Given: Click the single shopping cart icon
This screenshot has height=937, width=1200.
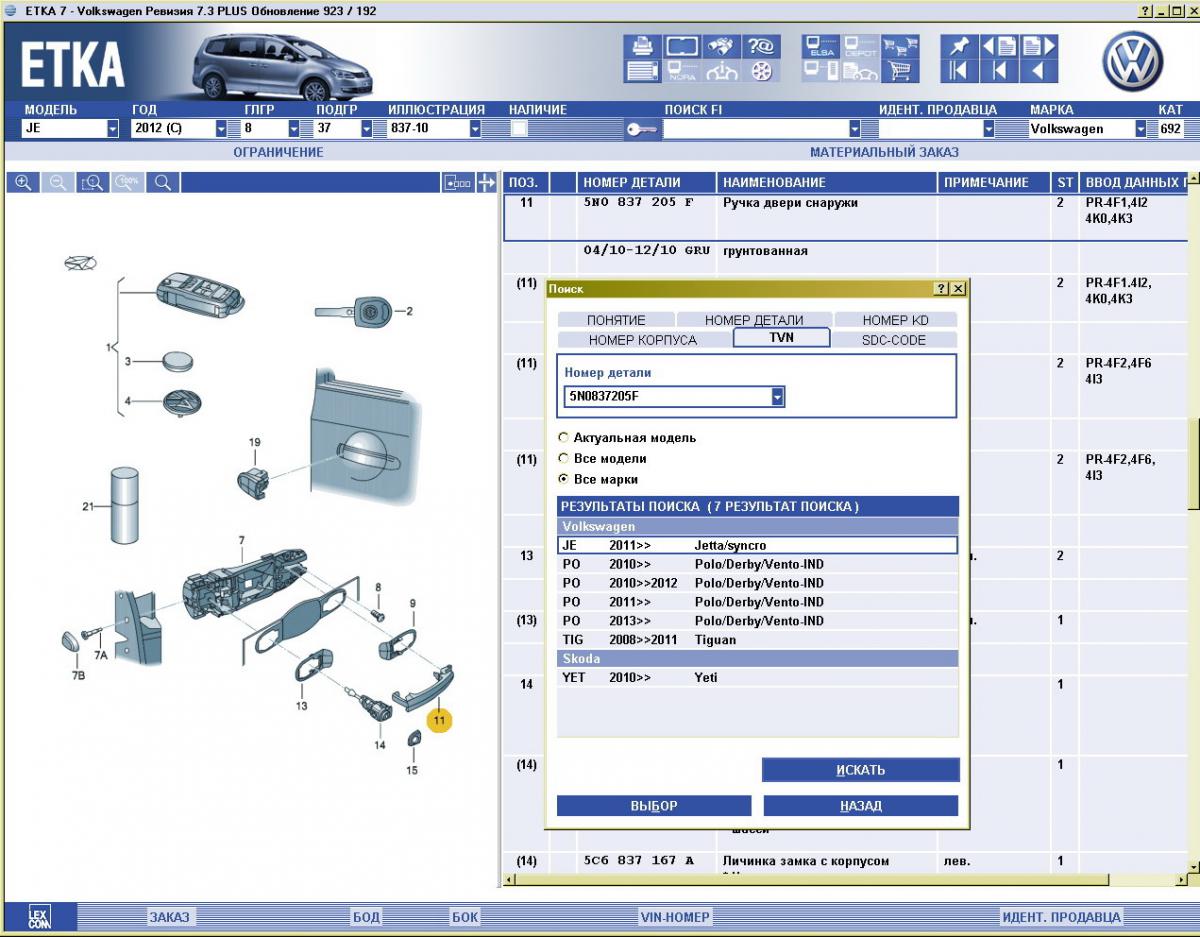Looking at the screenshot, I should [900, 71].
